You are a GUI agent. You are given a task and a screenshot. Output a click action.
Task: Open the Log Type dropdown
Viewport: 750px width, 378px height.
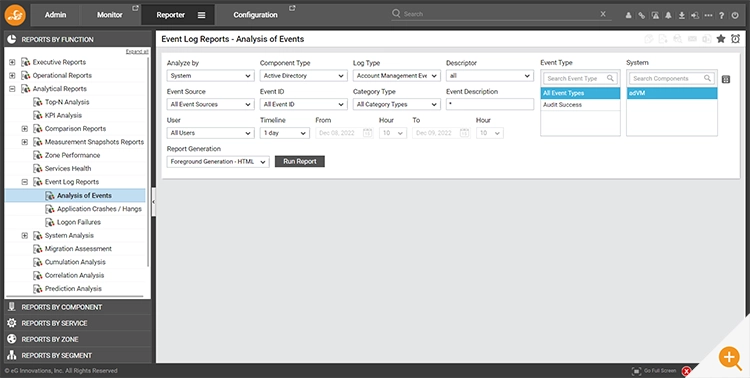(397, 76)
